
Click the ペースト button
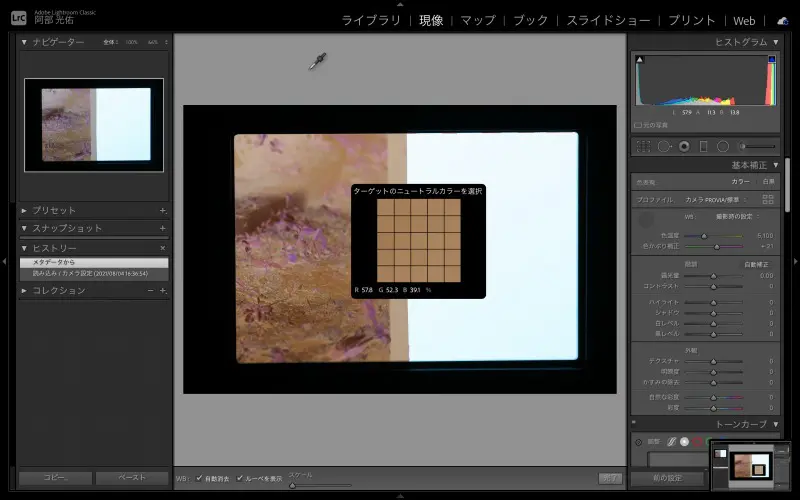(132, 478)
